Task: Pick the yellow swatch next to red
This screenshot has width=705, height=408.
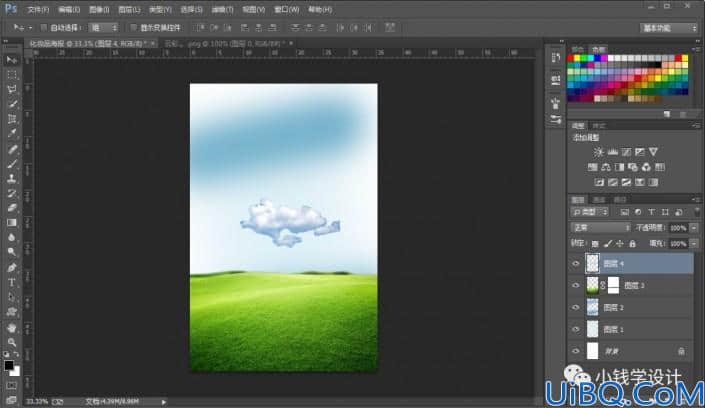Action: (577, 58)
